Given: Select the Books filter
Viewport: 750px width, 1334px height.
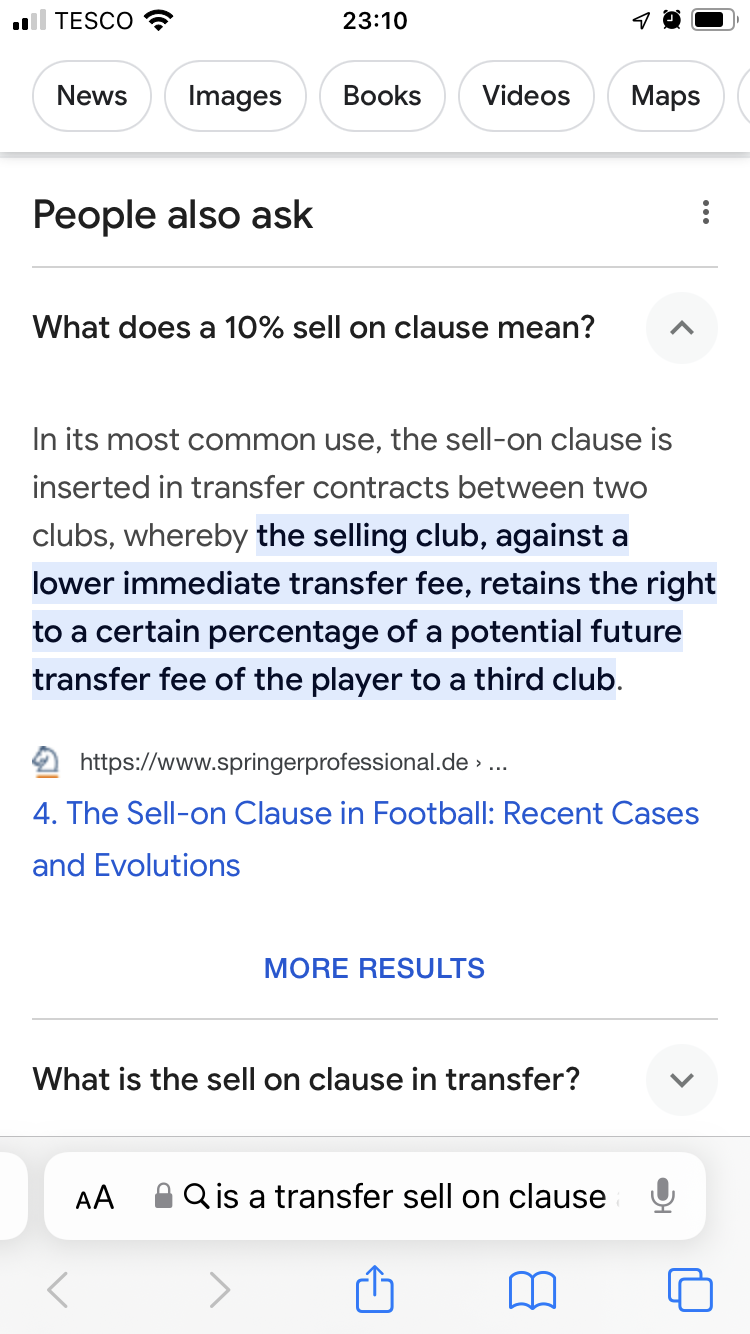Looking at the screenshot, I should pos(382,96).
